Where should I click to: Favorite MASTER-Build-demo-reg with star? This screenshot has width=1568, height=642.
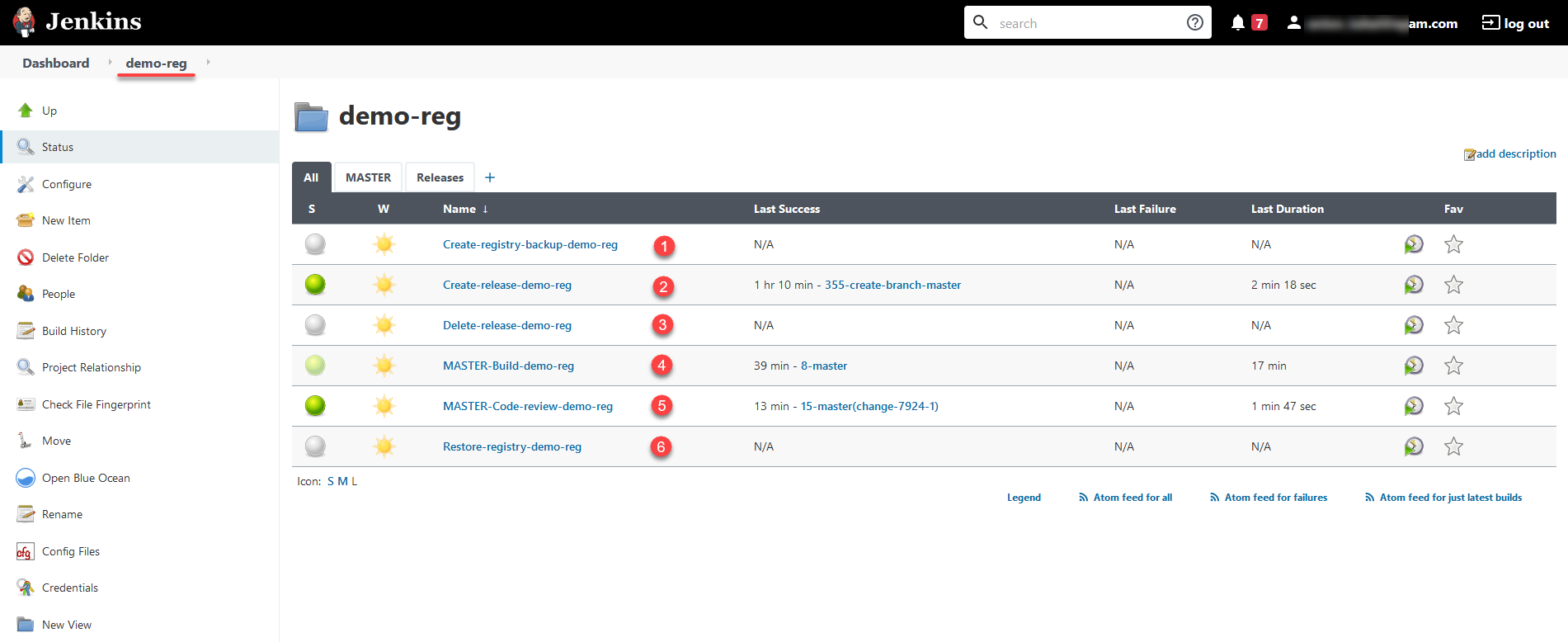coord(1453,366)
